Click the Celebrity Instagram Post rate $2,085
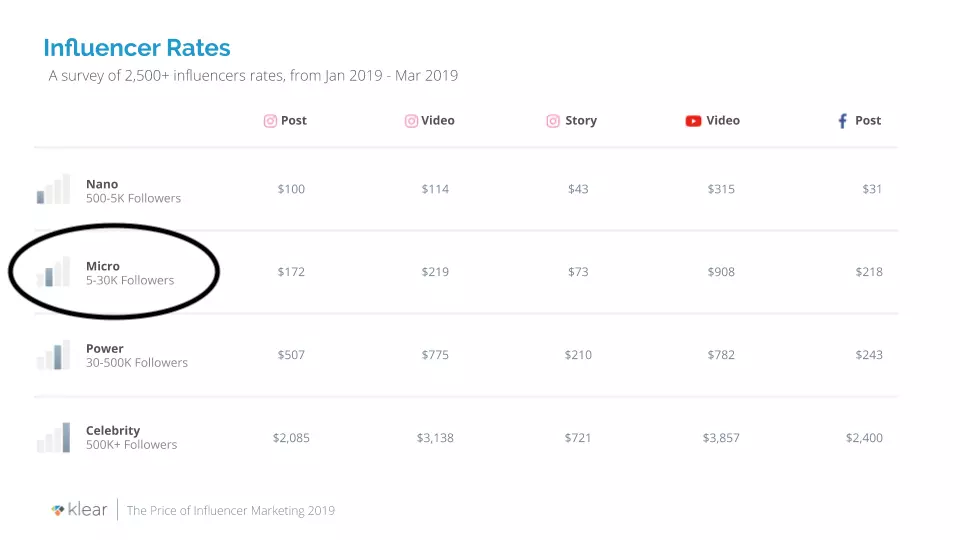960x540 pixels. coord(289,438)
